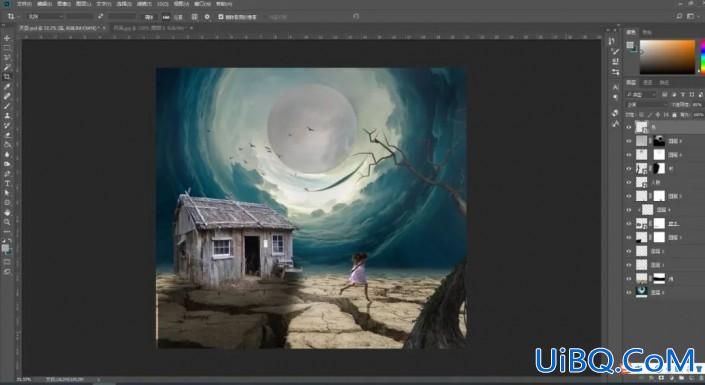Select the Rectangle shape tool
The image size is (705, 385).
(x=7, y=203)
